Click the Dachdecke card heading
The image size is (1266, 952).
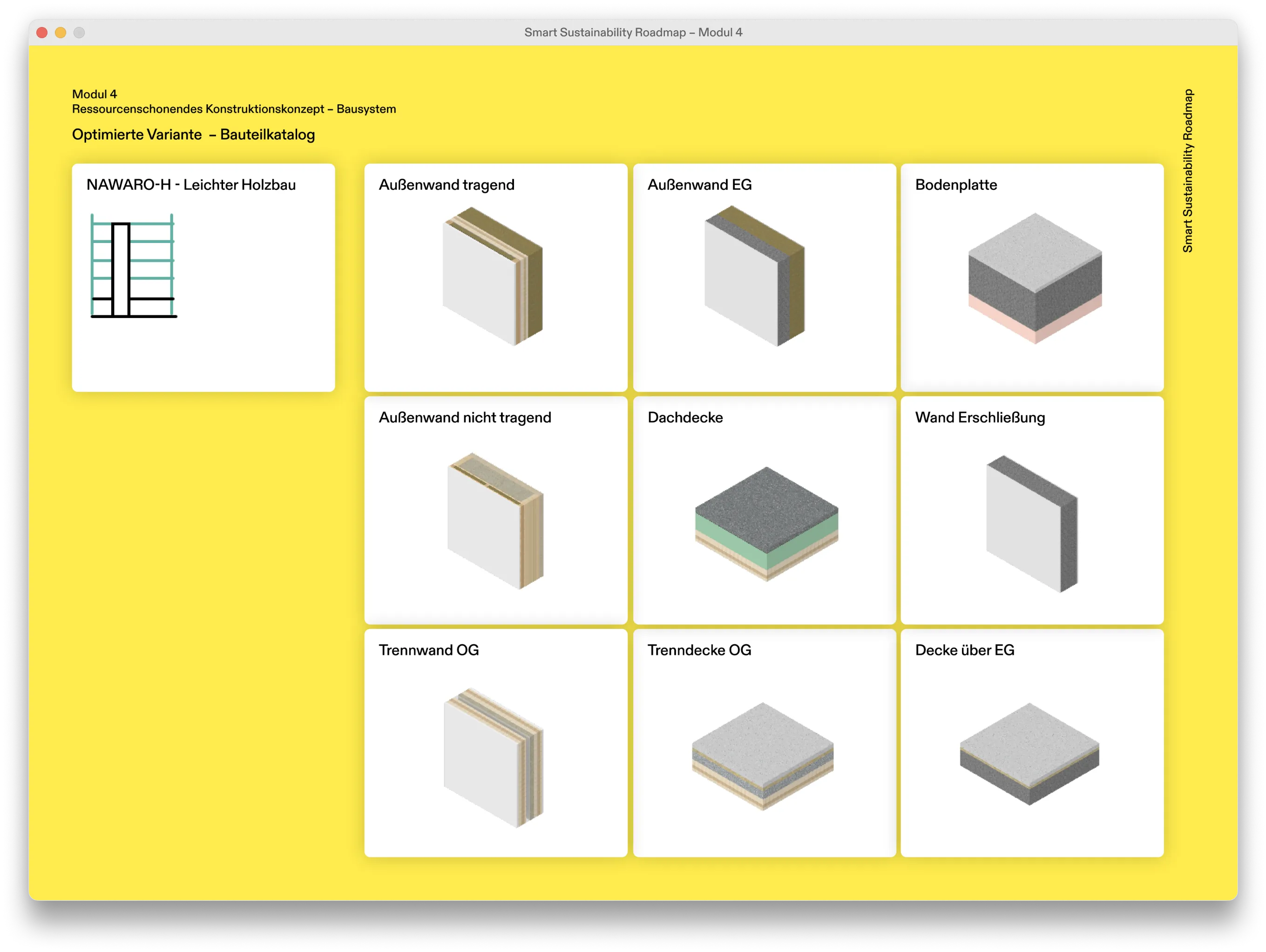pyautogui.click(x=685, y=418)
